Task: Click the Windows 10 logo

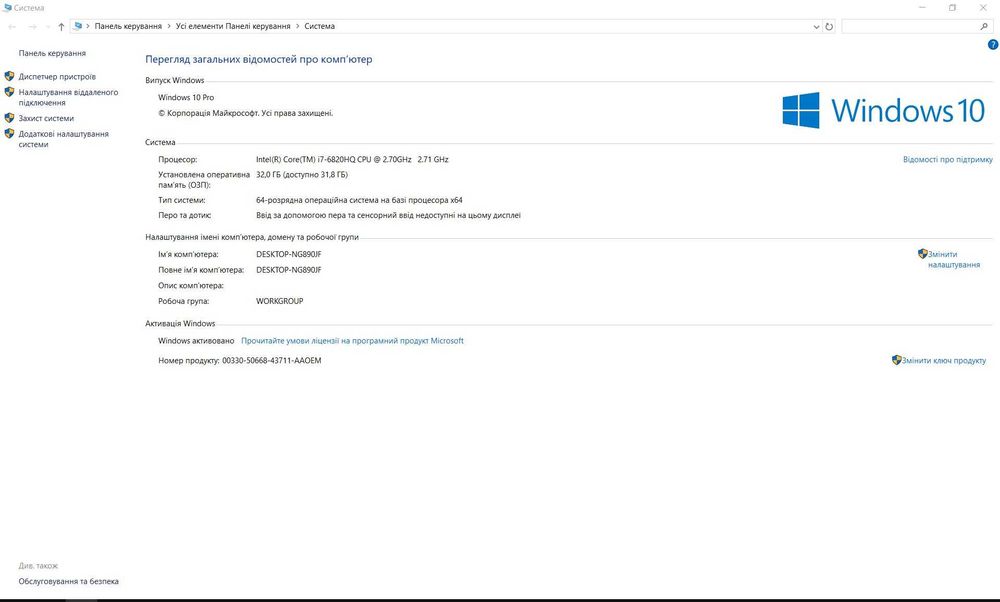Action: [x=883, y=110]
